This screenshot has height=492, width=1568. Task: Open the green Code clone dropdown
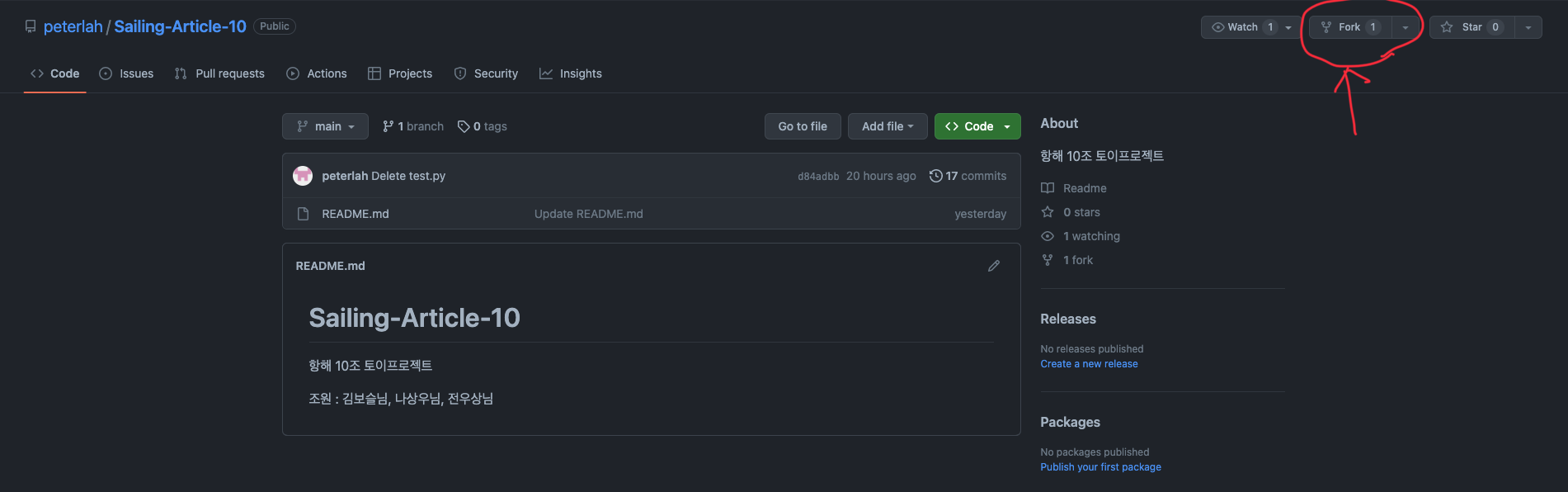point(977,126)
